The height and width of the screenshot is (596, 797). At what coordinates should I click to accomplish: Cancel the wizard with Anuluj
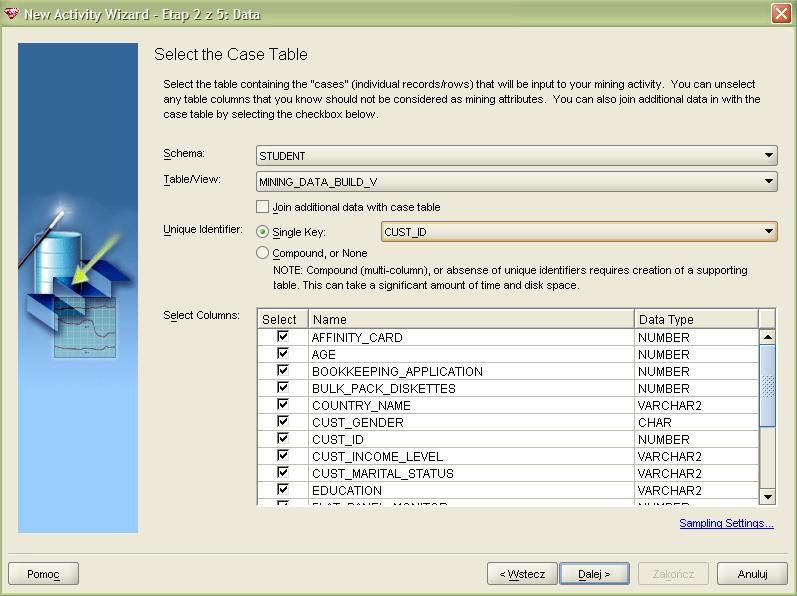click(752, 574)
